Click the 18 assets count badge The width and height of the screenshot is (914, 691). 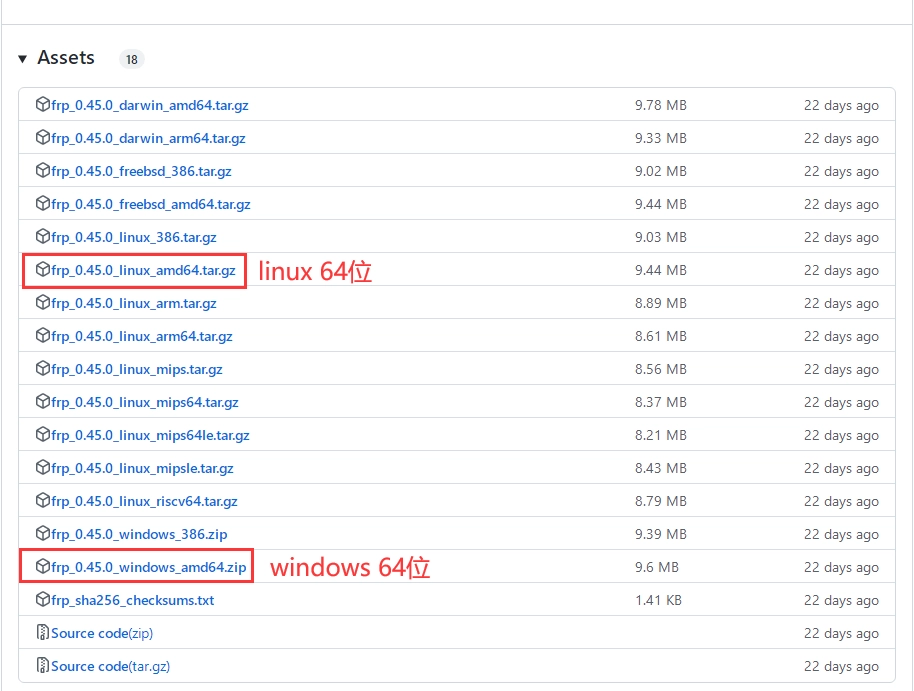[132, 59]
